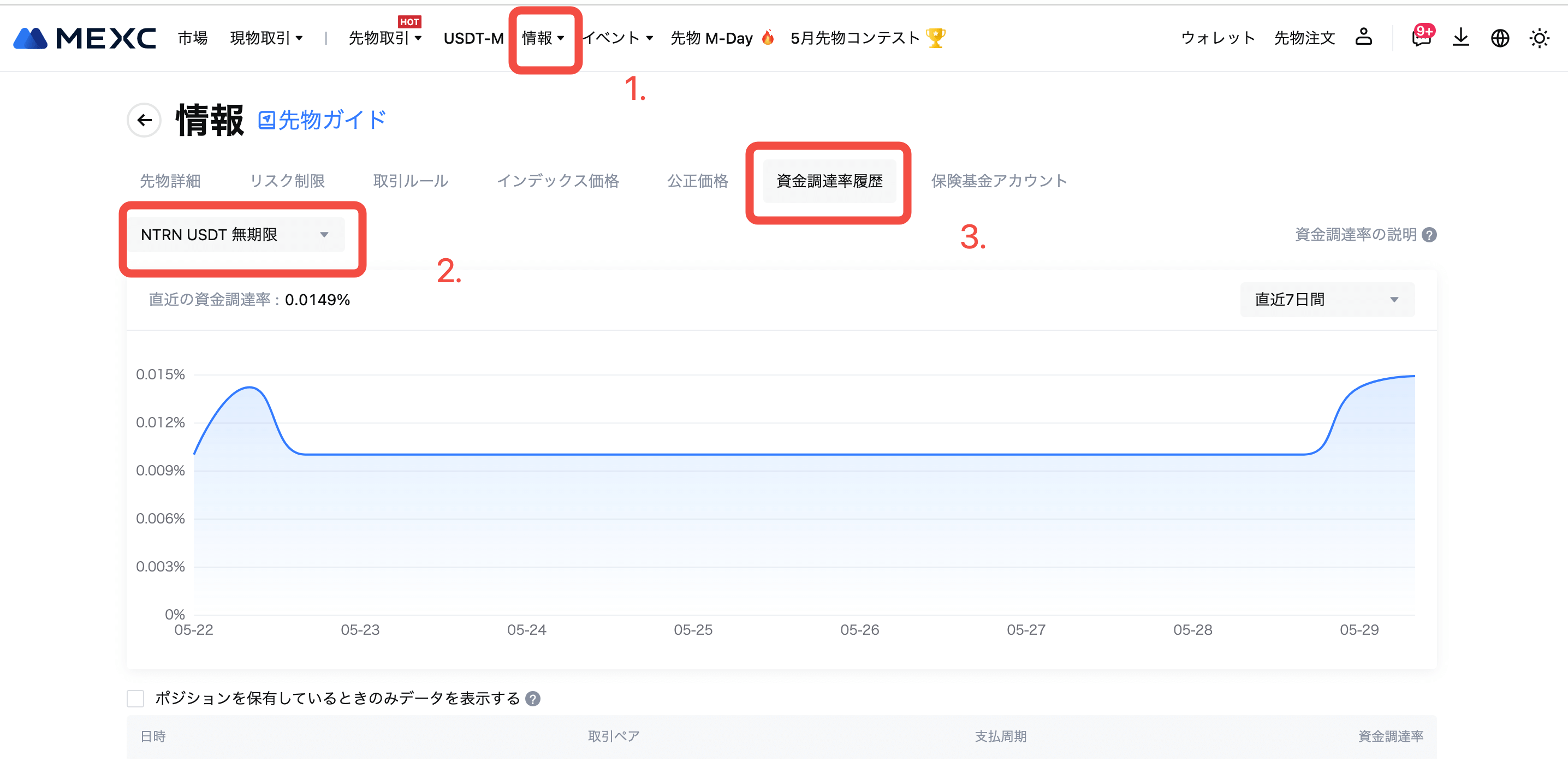Expand the NTRN USDT 無期限 pair dropdown
This screenshot has height=762, width=1568.
235,235
